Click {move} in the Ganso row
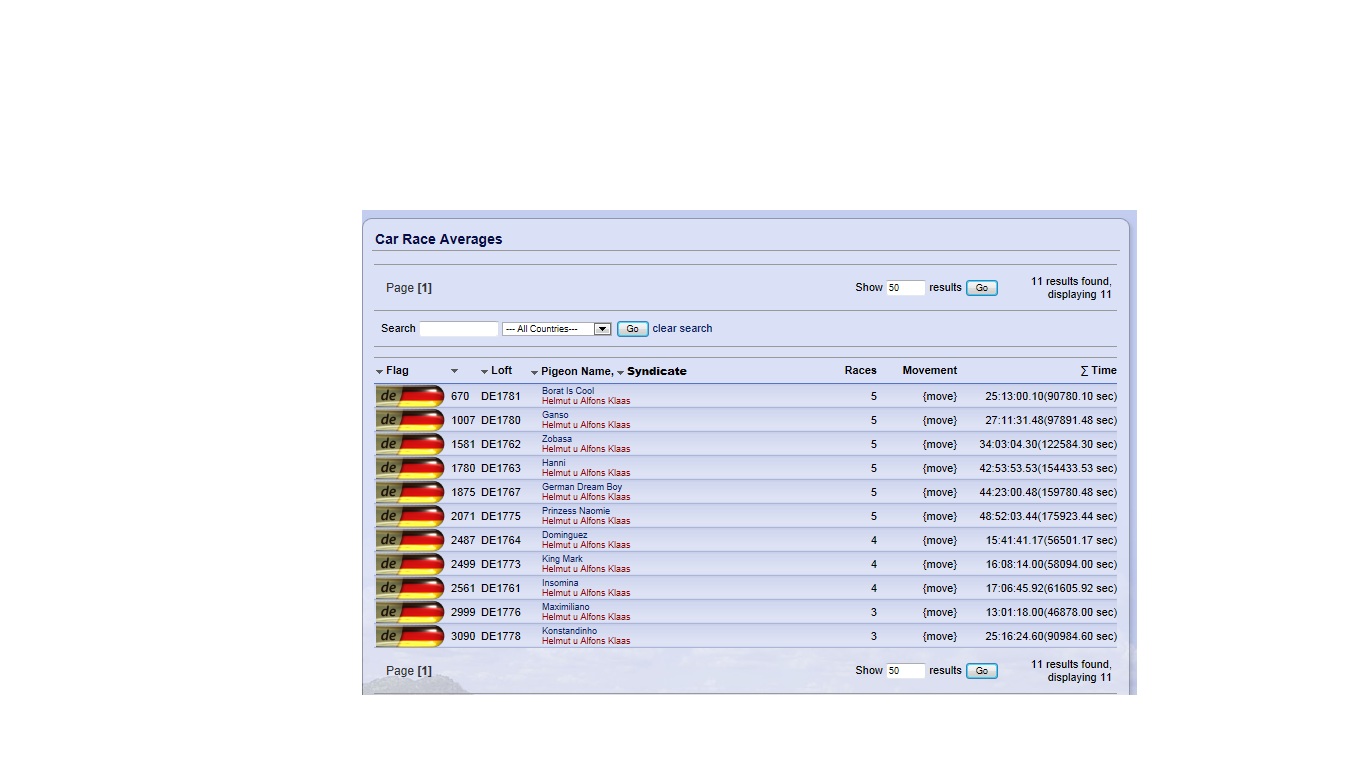1366x768 pixels. tap(939, 420)
